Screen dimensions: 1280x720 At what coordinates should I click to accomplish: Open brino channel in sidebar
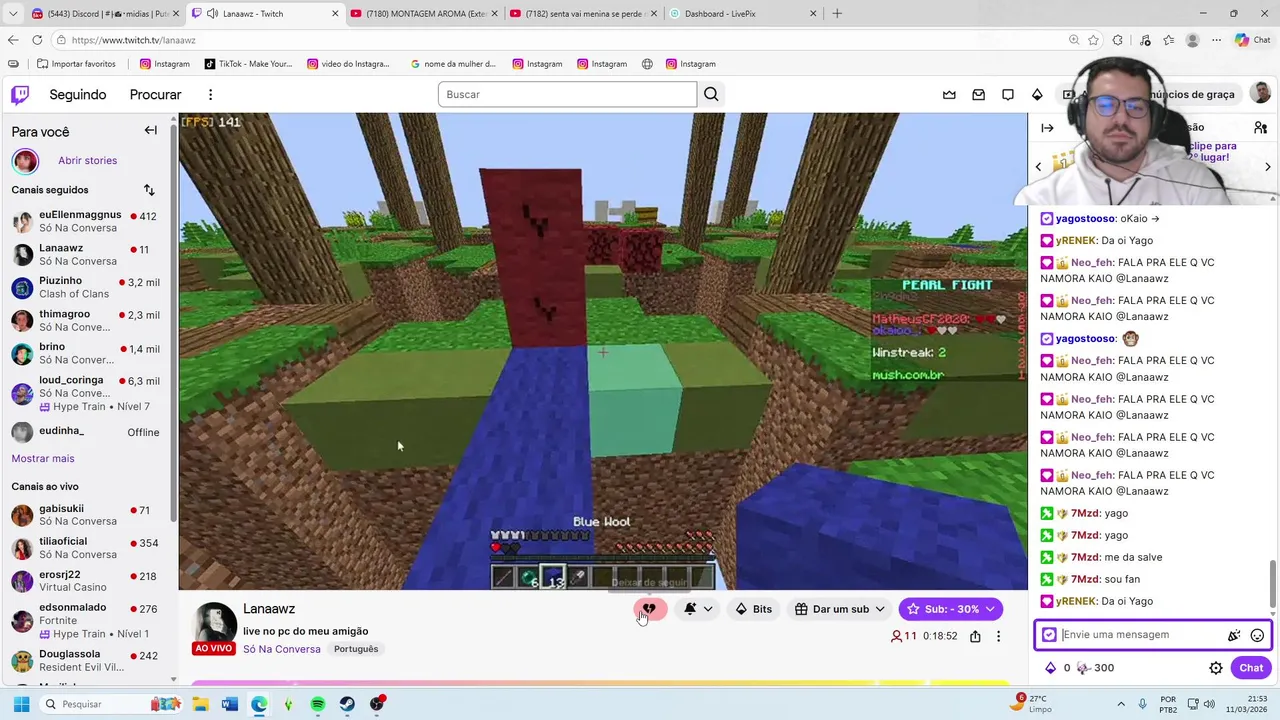pyautogui.click(x=85, y=353)
